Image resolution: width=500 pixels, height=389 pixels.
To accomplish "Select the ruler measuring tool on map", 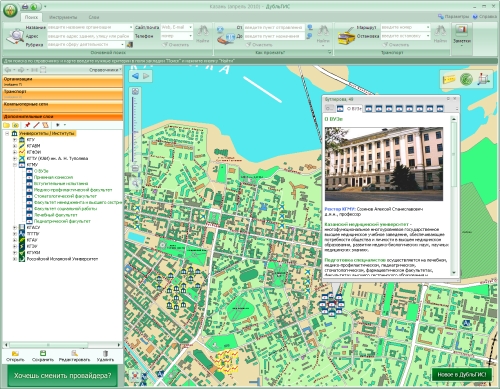I will click(449, 79).
